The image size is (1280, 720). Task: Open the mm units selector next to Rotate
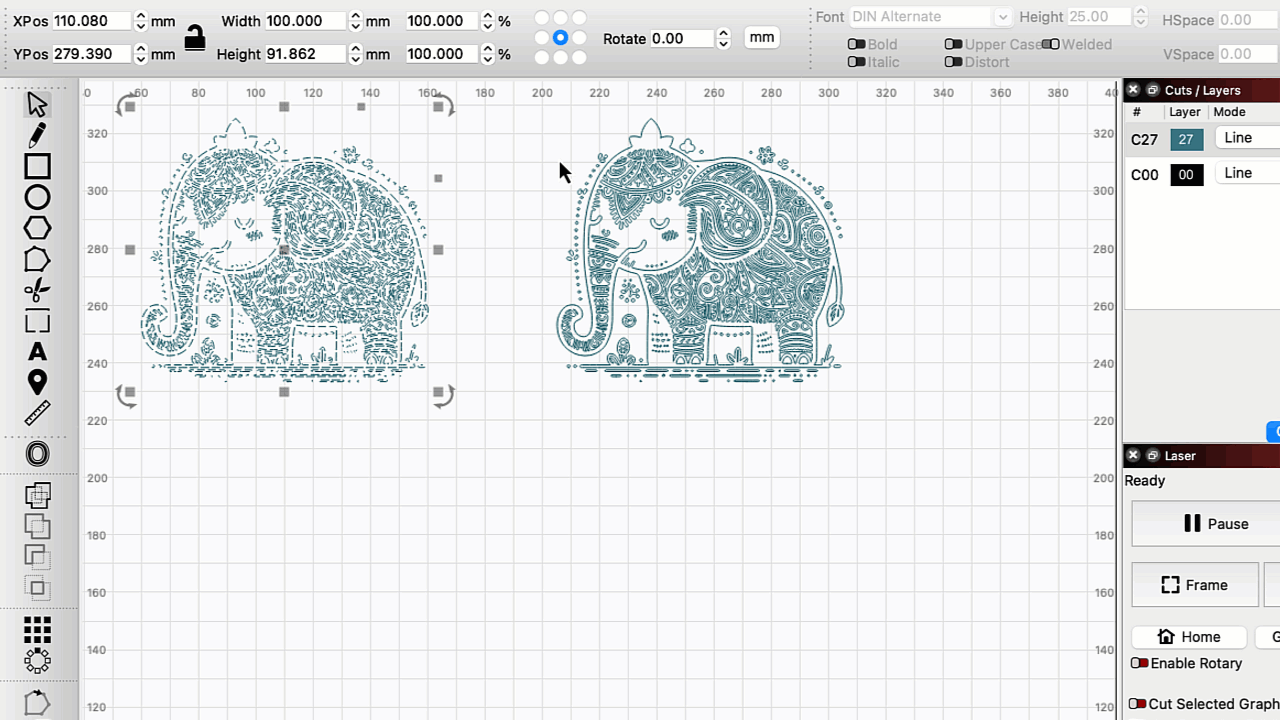click(761, 37)
